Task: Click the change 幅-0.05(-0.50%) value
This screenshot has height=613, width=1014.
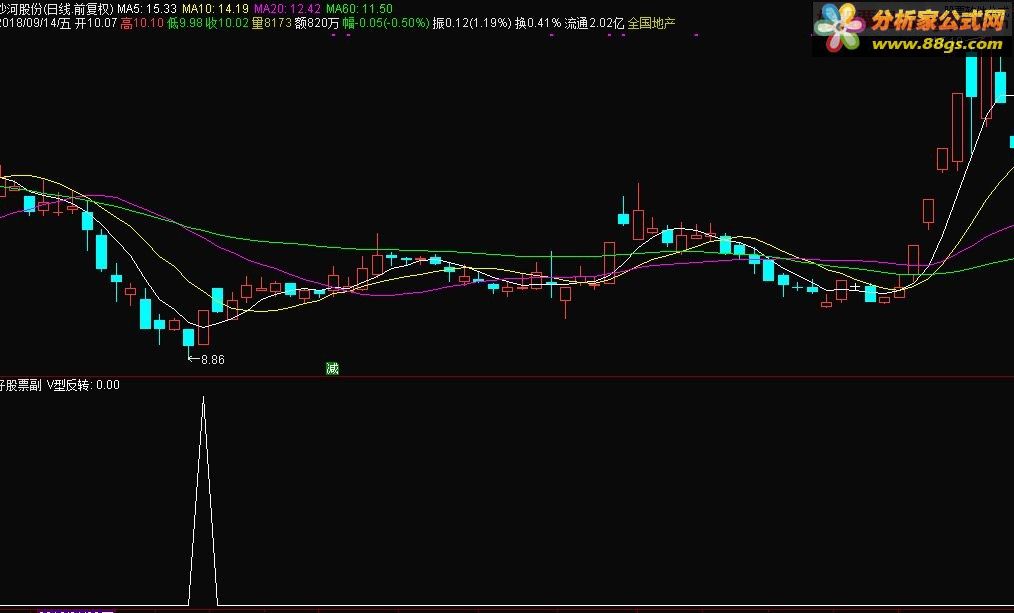Action: [x=385, y=23]
